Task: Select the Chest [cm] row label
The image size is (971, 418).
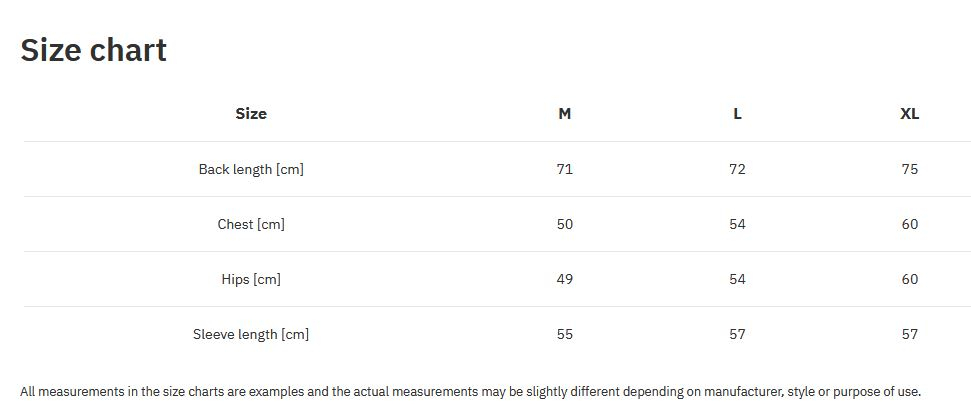Action: [x=251, y=224]
